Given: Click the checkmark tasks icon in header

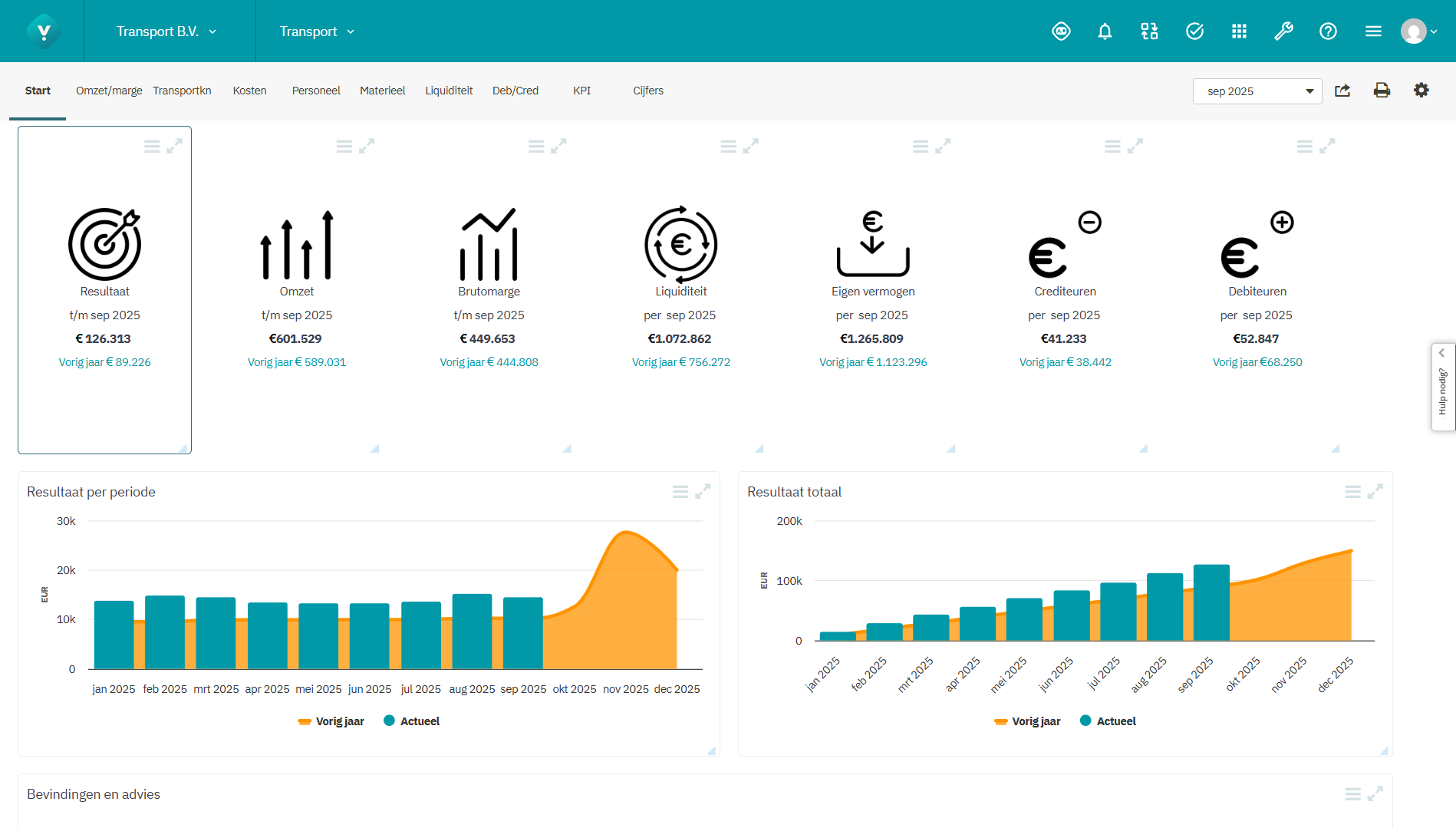Looking at the screenshot, I should click(x=1194, y=31).
